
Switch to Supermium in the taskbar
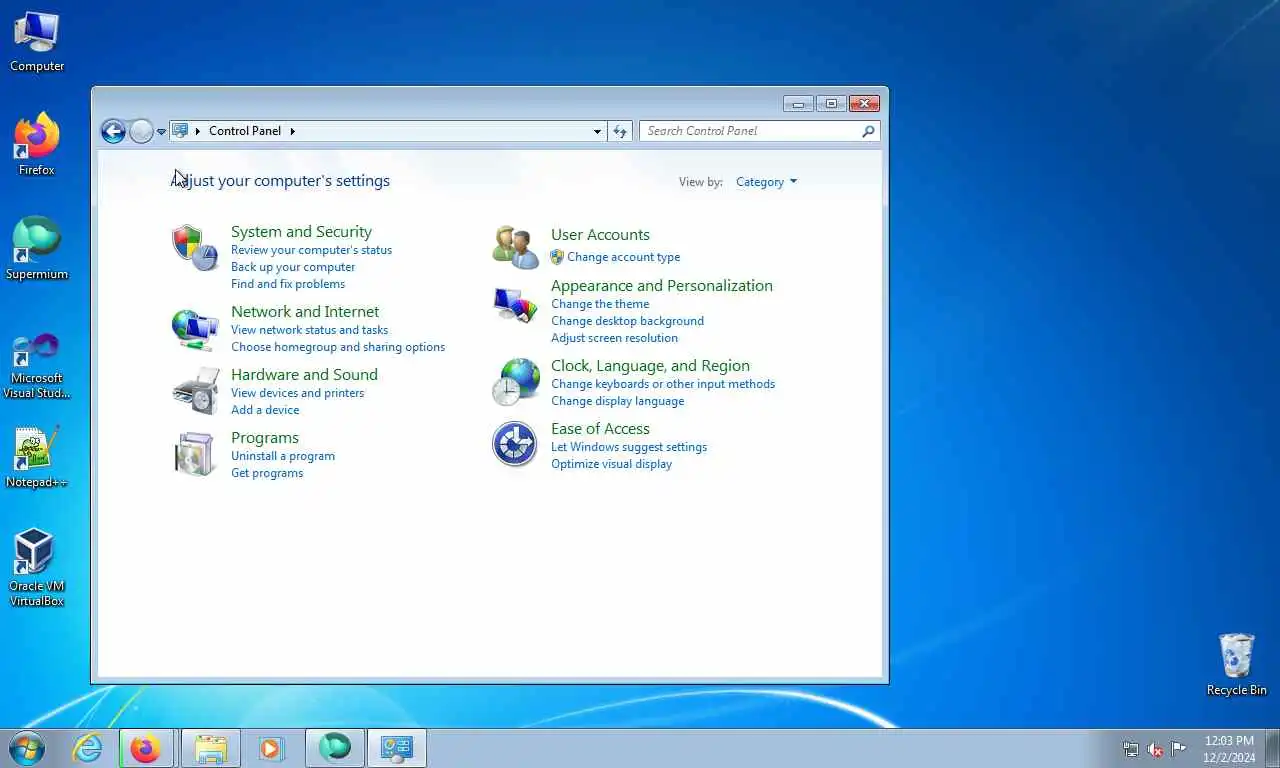[x=334, y=748]
